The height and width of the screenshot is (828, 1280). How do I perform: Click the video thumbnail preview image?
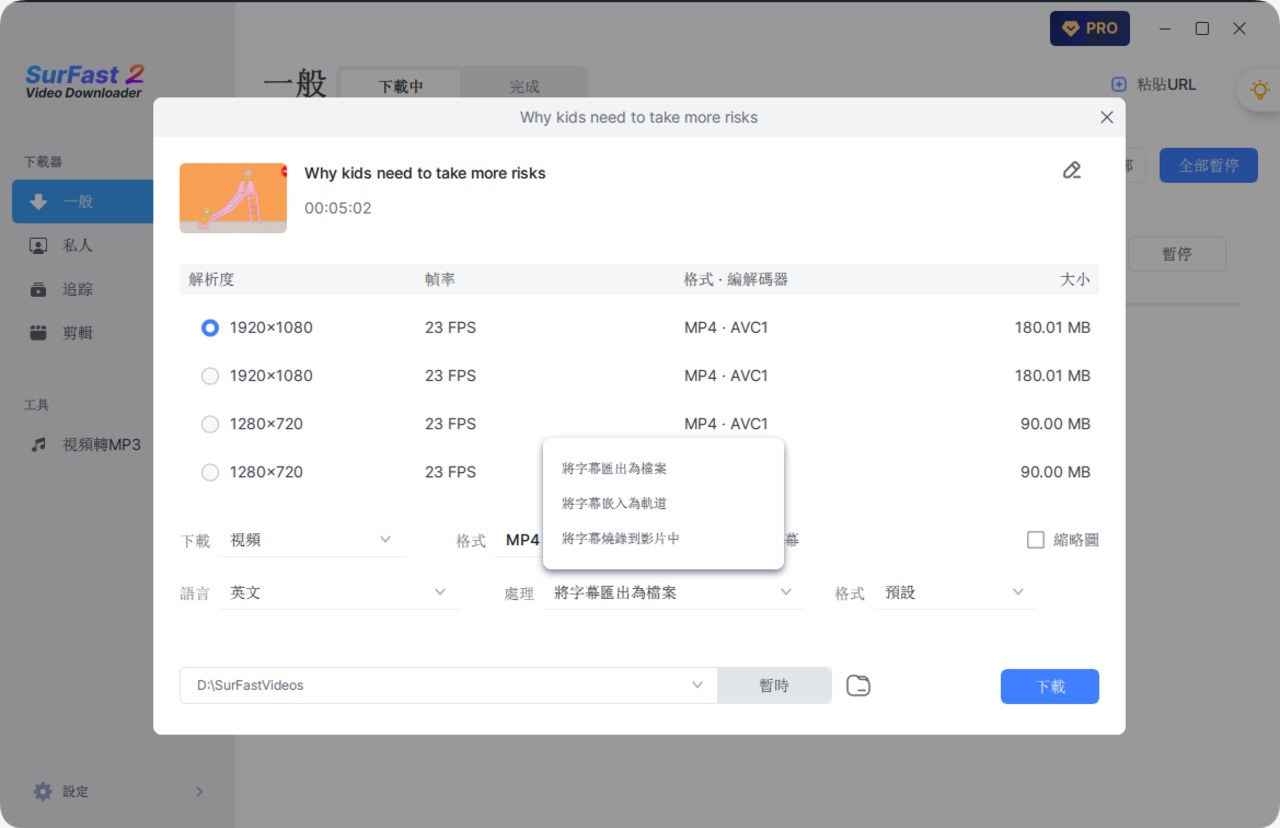point(233,198)
